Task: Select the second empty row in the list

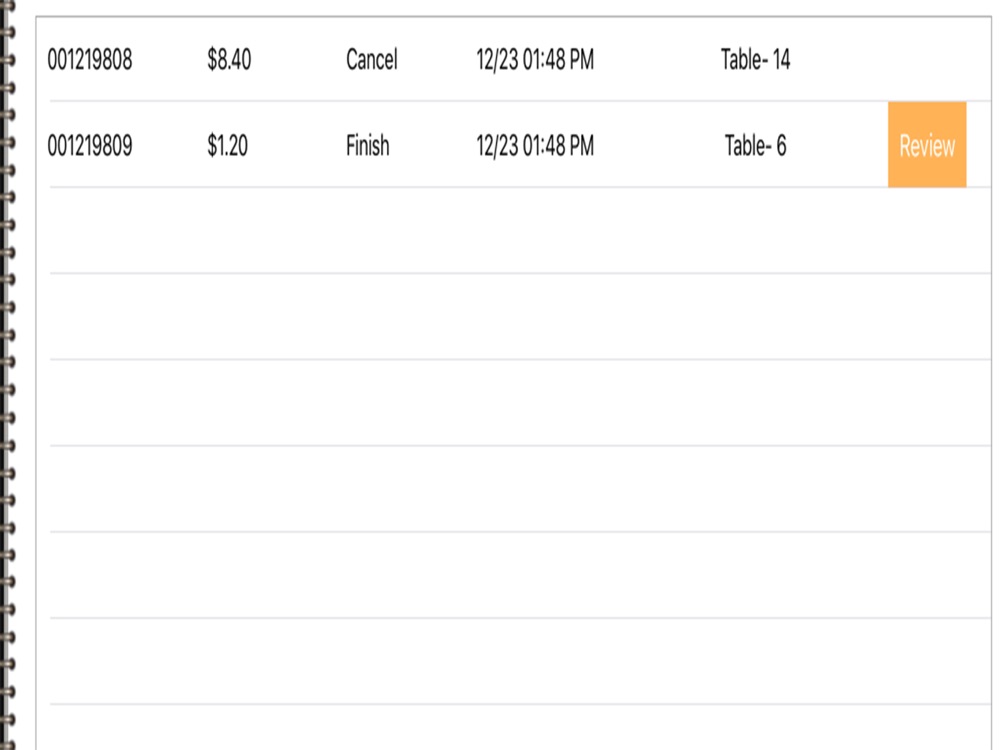Action: coord(520,316)
